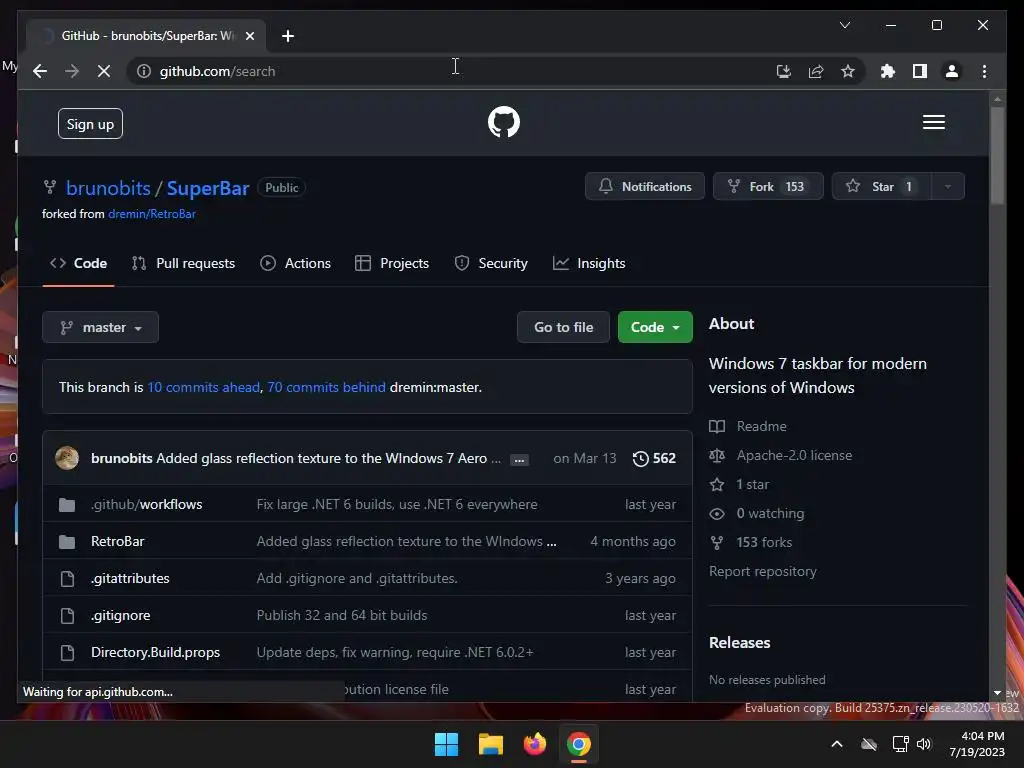Open brunobits owner link

tap(108, 188)
